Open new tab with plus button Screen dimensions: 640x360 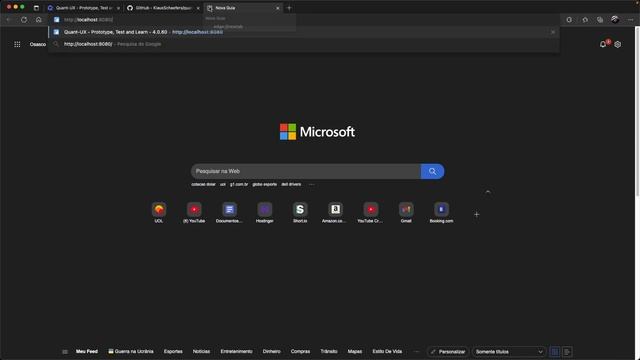[289, 8]
